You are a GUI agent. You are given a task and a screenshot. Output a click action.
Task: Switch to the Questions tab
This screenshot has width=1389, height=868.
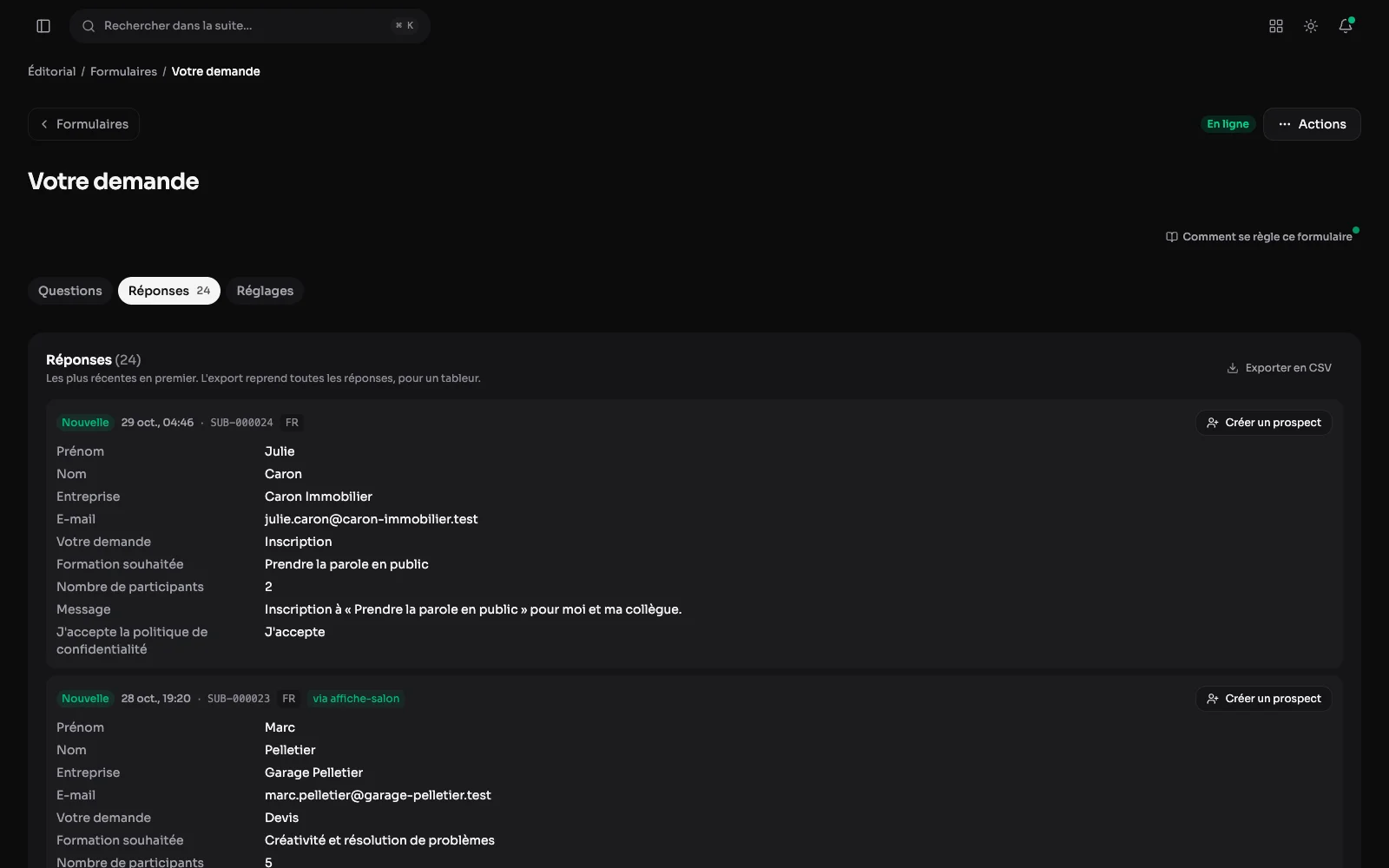[x=70, y=291]
